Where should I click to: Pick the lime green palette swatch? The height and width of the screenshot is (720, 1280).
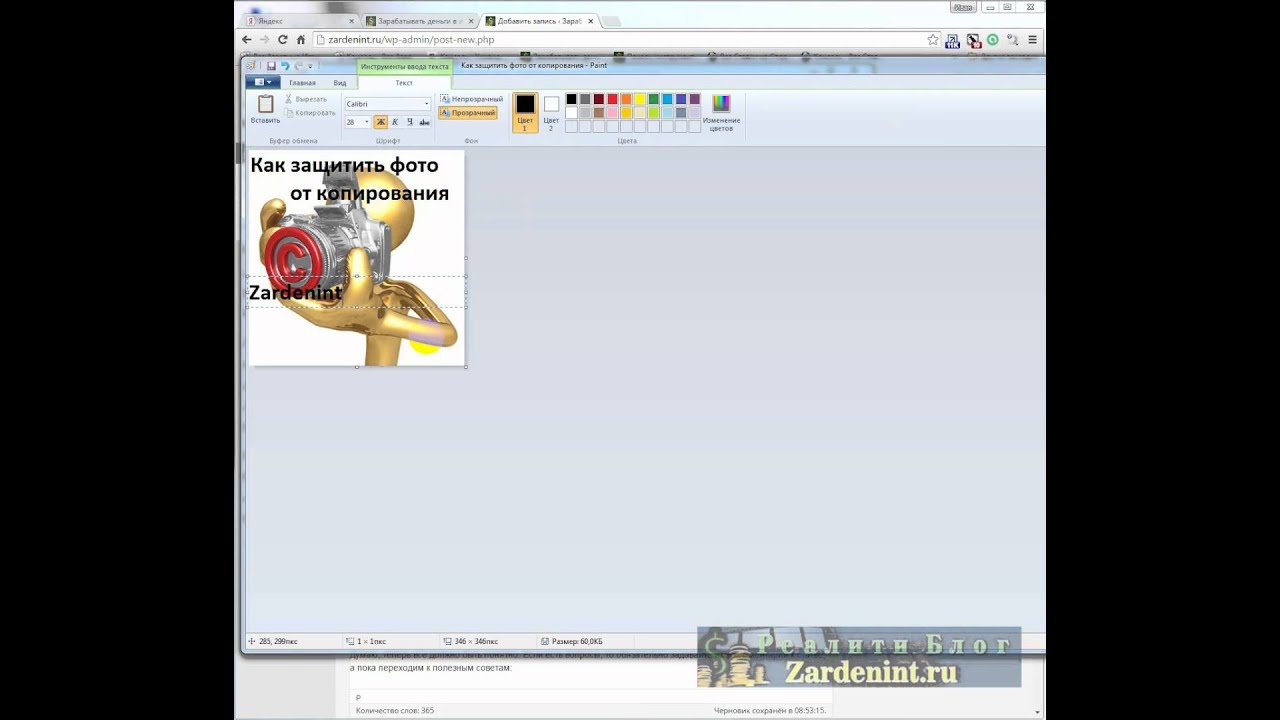(653, 113)
